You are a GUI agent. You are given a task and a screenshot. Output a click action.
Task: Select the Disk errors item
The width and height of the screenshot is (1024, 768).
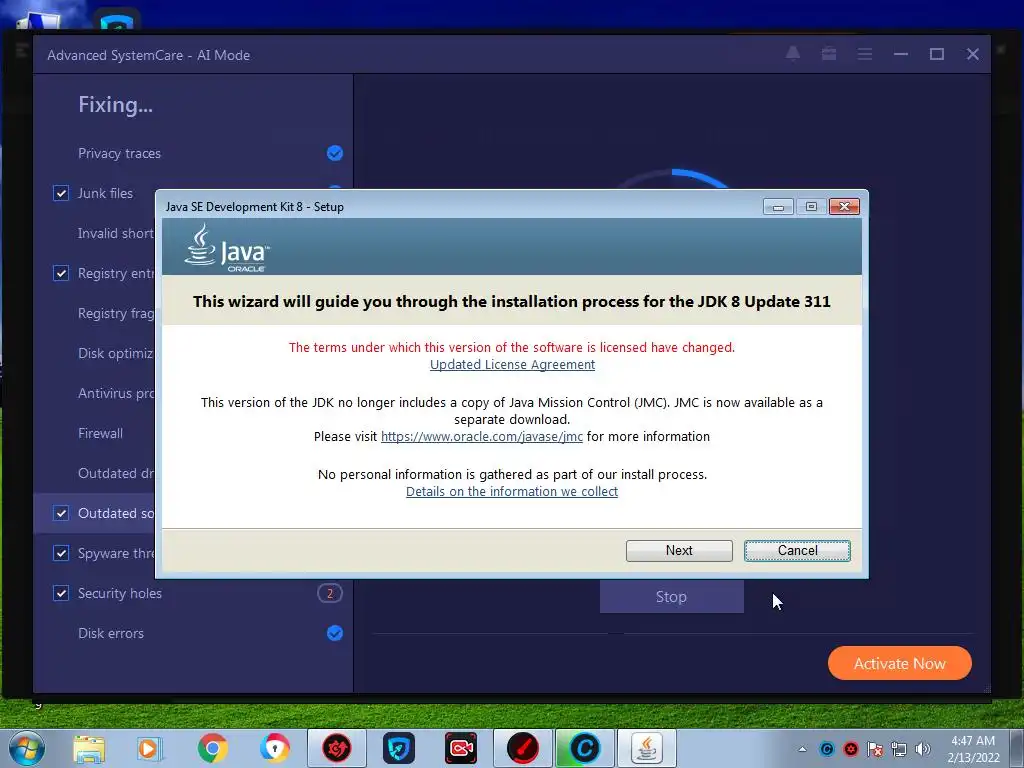coord(110,633)
